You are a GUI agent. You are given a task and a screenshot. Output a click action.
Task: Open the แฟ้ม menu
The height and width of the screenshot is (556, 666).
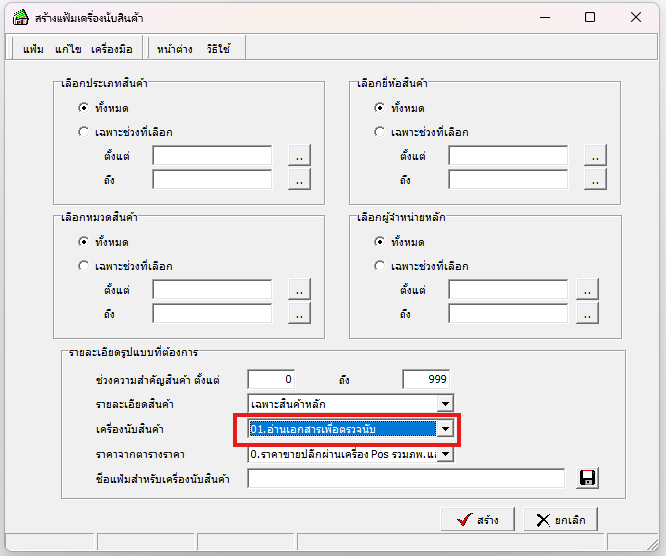pos(32,49)
